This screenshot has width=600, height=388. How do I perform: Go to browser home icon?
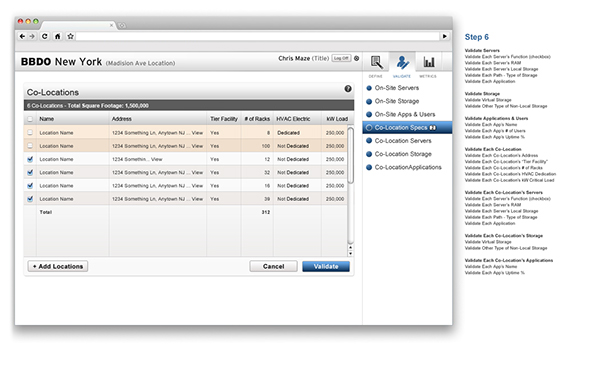57,36
